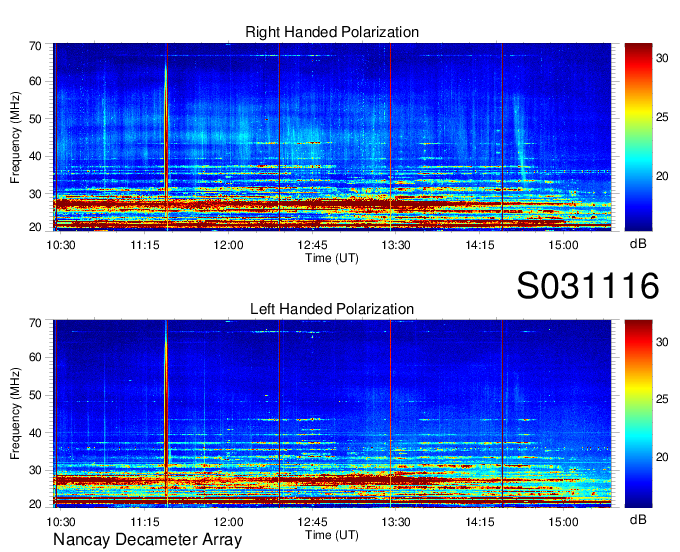This screenshot has height=552, width=680.
Task: Click the 30 dB value on lower color bar
Action: [x=662, y=342]
